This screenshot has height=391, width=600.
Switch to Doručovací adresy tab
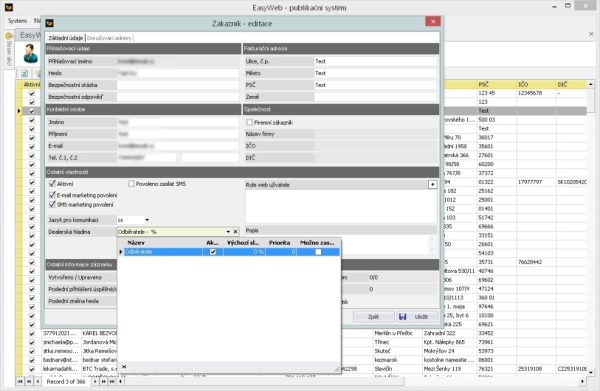pyautogui.click(x=109, y=38)
